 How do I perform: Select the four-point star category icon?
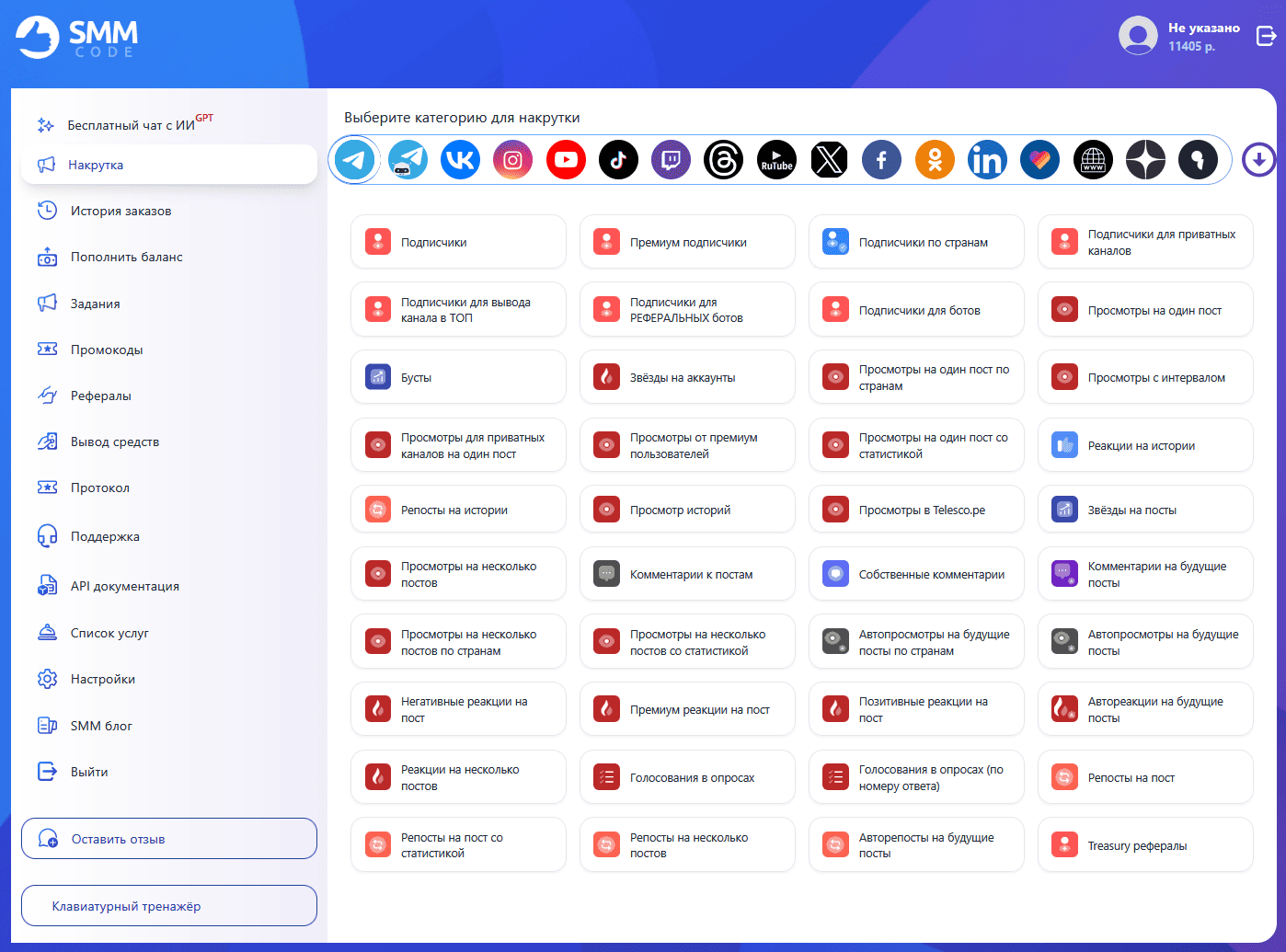pos(1145,160)
